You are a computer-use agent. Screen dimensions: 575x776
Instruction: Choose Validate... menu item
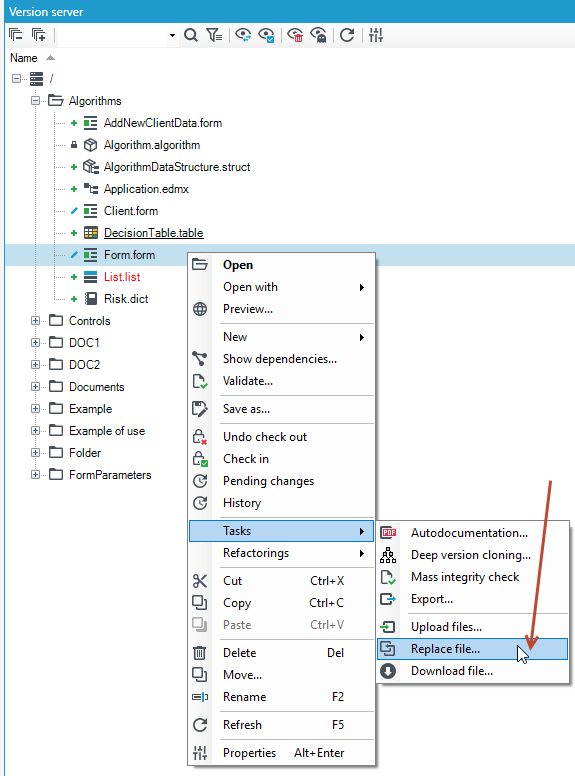click(x=282, y=381)
